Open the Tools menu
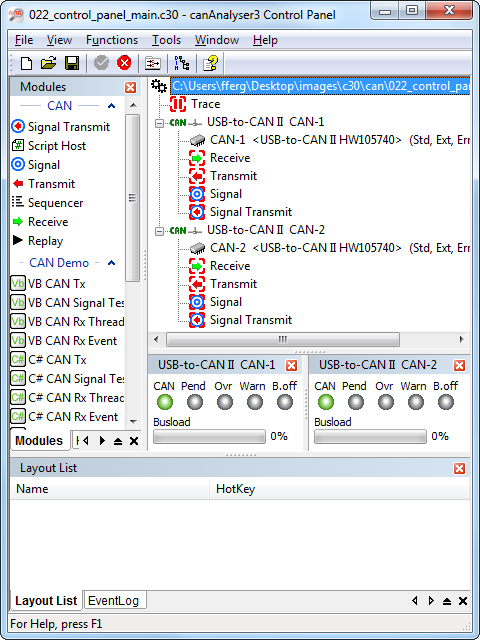Image resolution: width=480 pixels, height=640 pixels. [167, 40]
